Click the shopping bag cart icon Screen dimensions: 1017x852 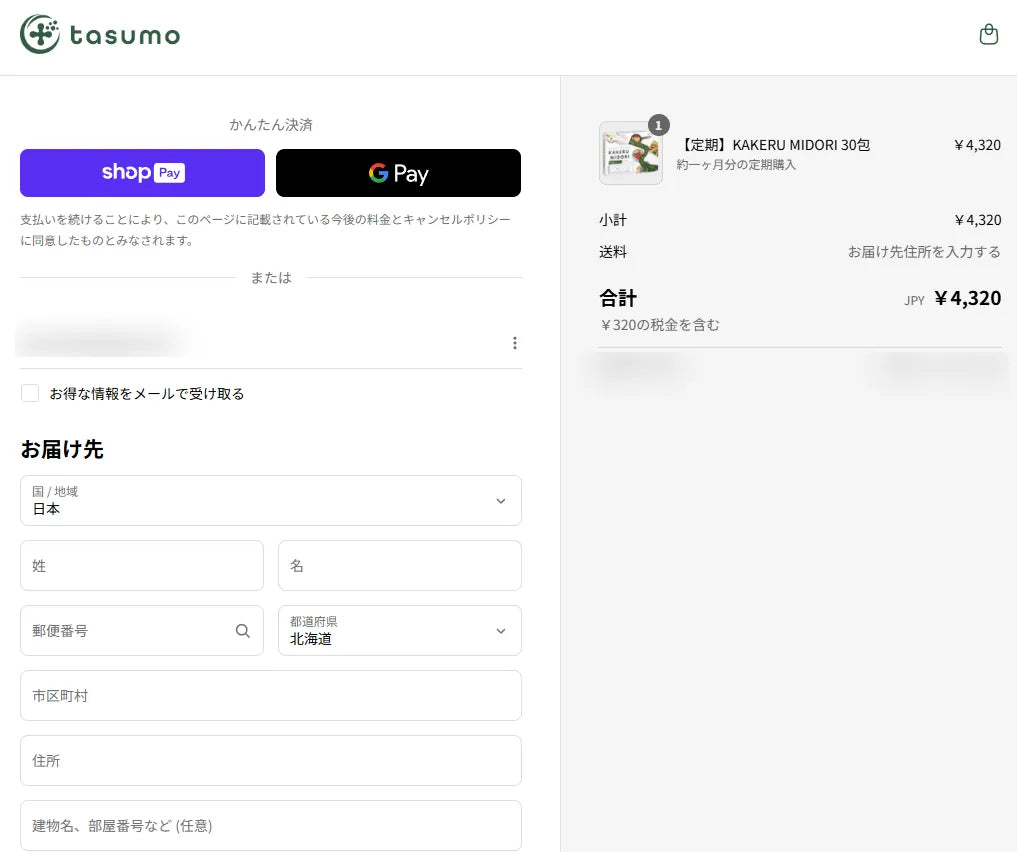pos(988,35)
